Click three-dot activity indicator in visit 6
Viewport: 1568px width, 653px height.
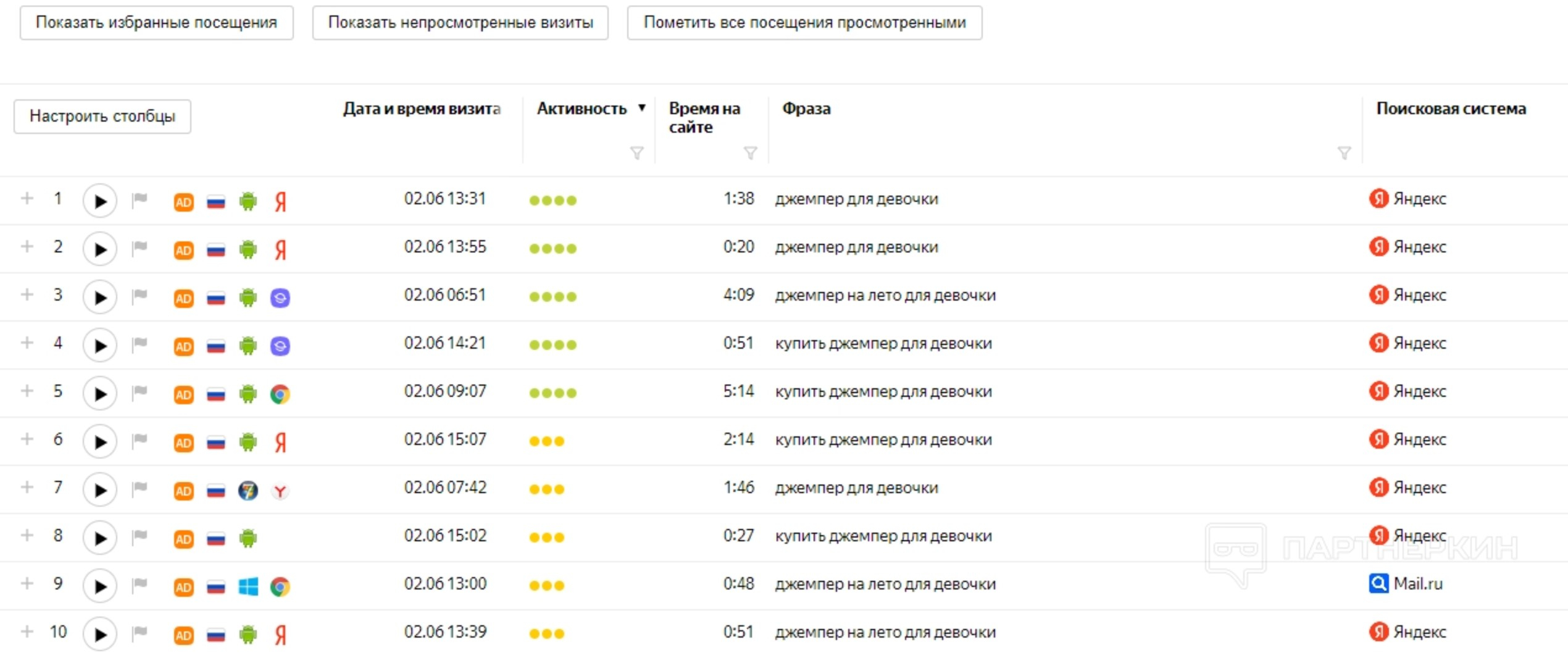tap(547, 441)
